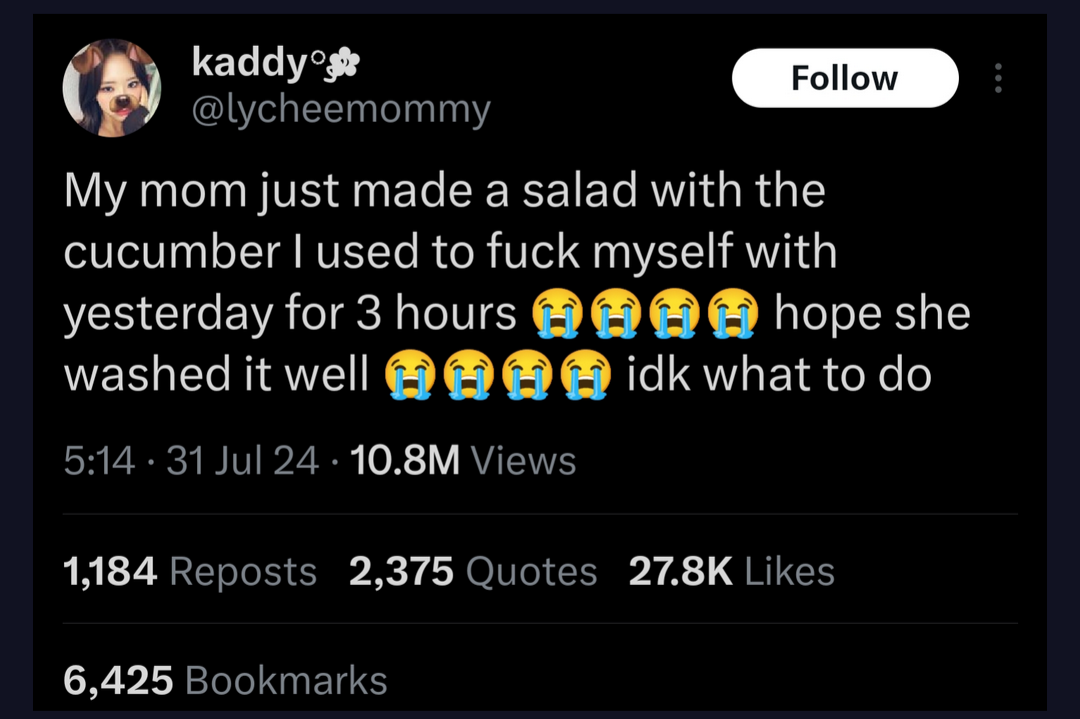Click the 5:14 post timestamp

click(x=98, y=461)
